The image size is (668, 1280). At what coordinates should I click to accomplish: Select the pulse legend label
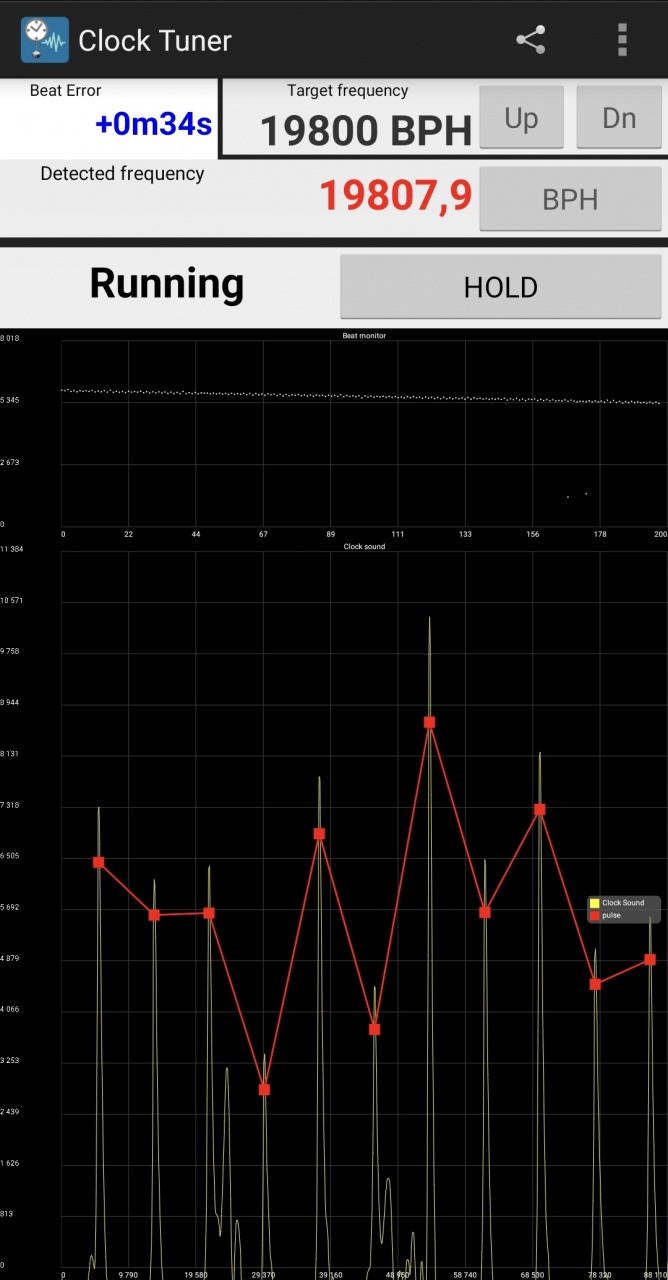click(x=611, y=915)
